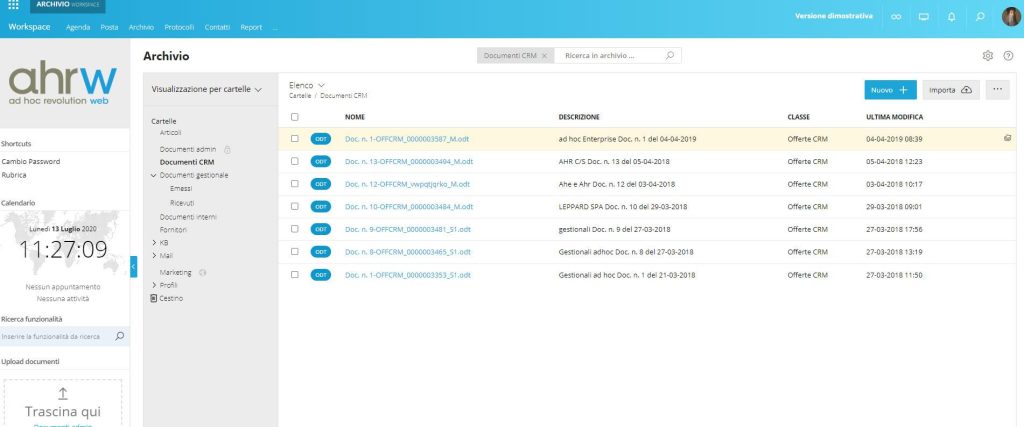The image size is (1024, 427).
Task: Expand the KB folder
Action: (x=153, y=242)
